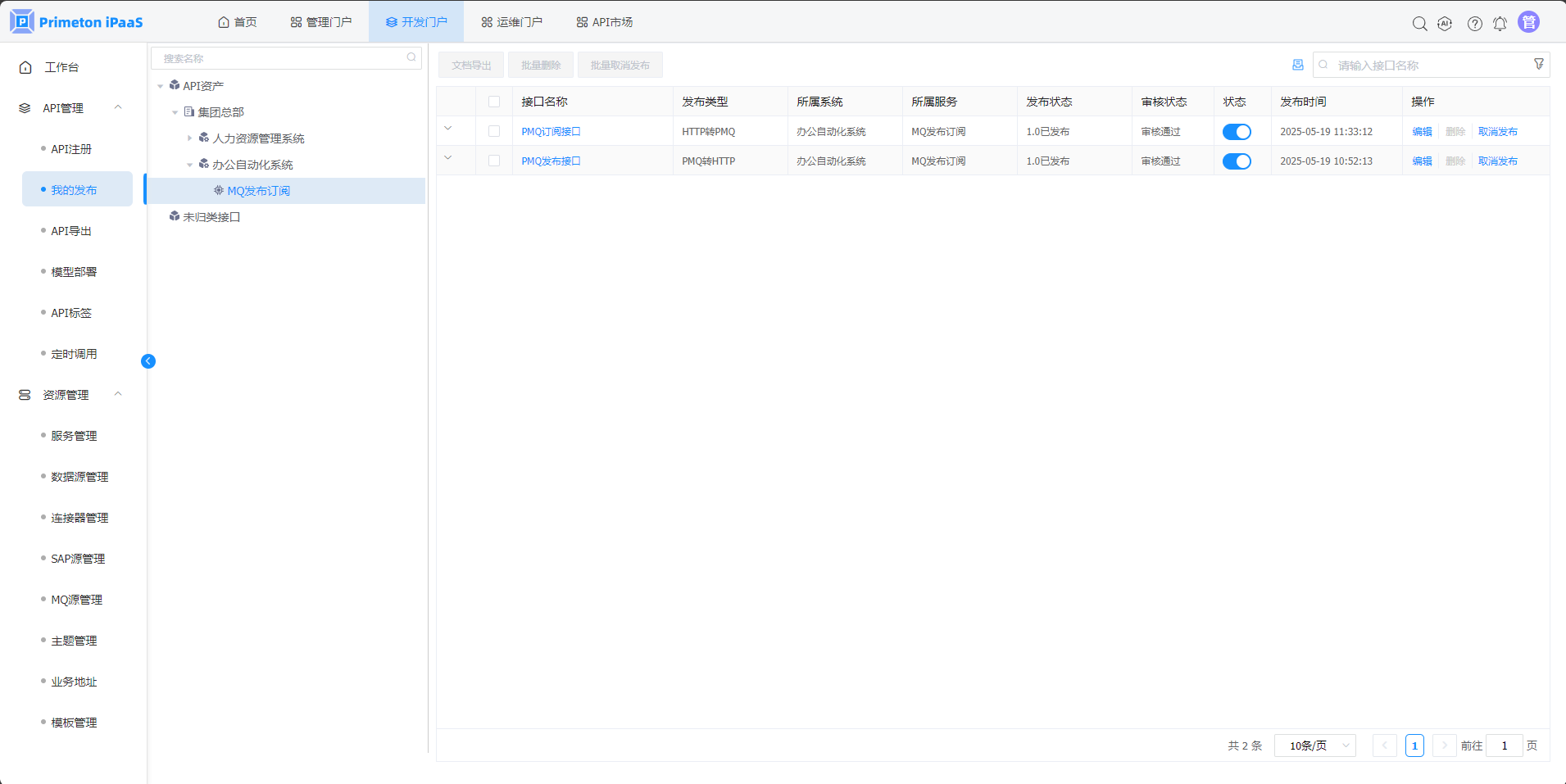Image resolution: width=1566 pixels, height=784 pixels.
Task: Open the 10条/页 page size dropdown
Action: [x=1315, y=745]
